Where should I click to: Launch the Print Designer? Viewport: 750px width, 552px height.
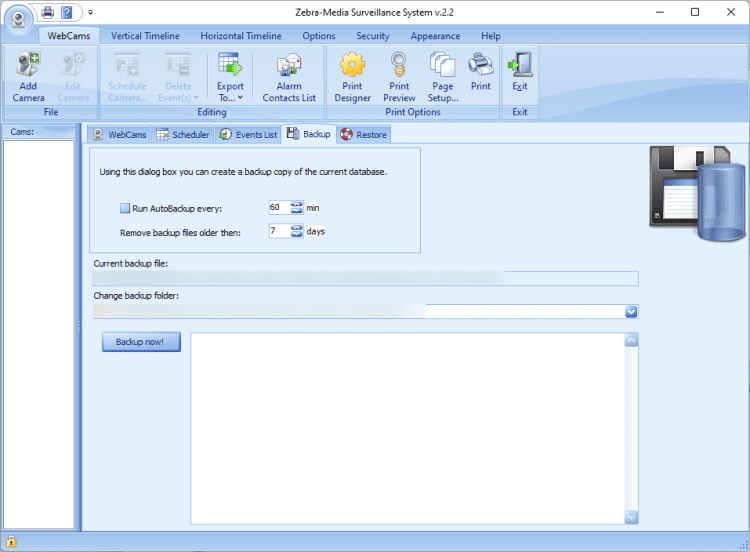pyautogui.click(x=353, y=77)
